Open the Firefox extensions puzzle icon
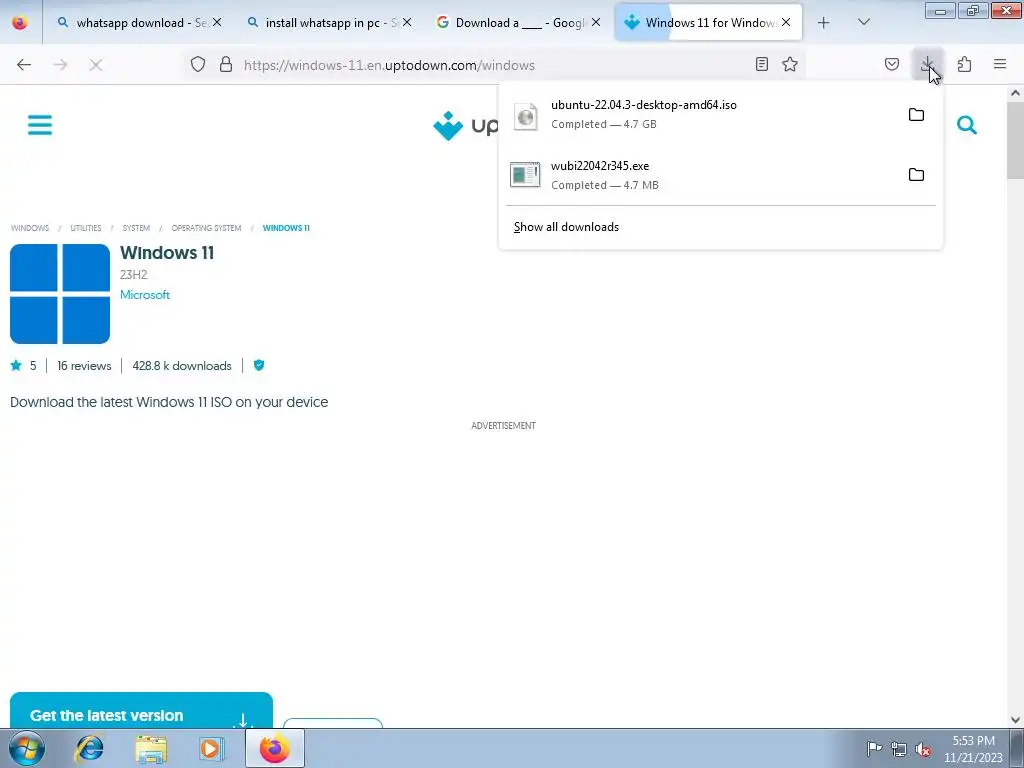The width and height of the screenshot is (1024, 768). click(x=964, y=64)
